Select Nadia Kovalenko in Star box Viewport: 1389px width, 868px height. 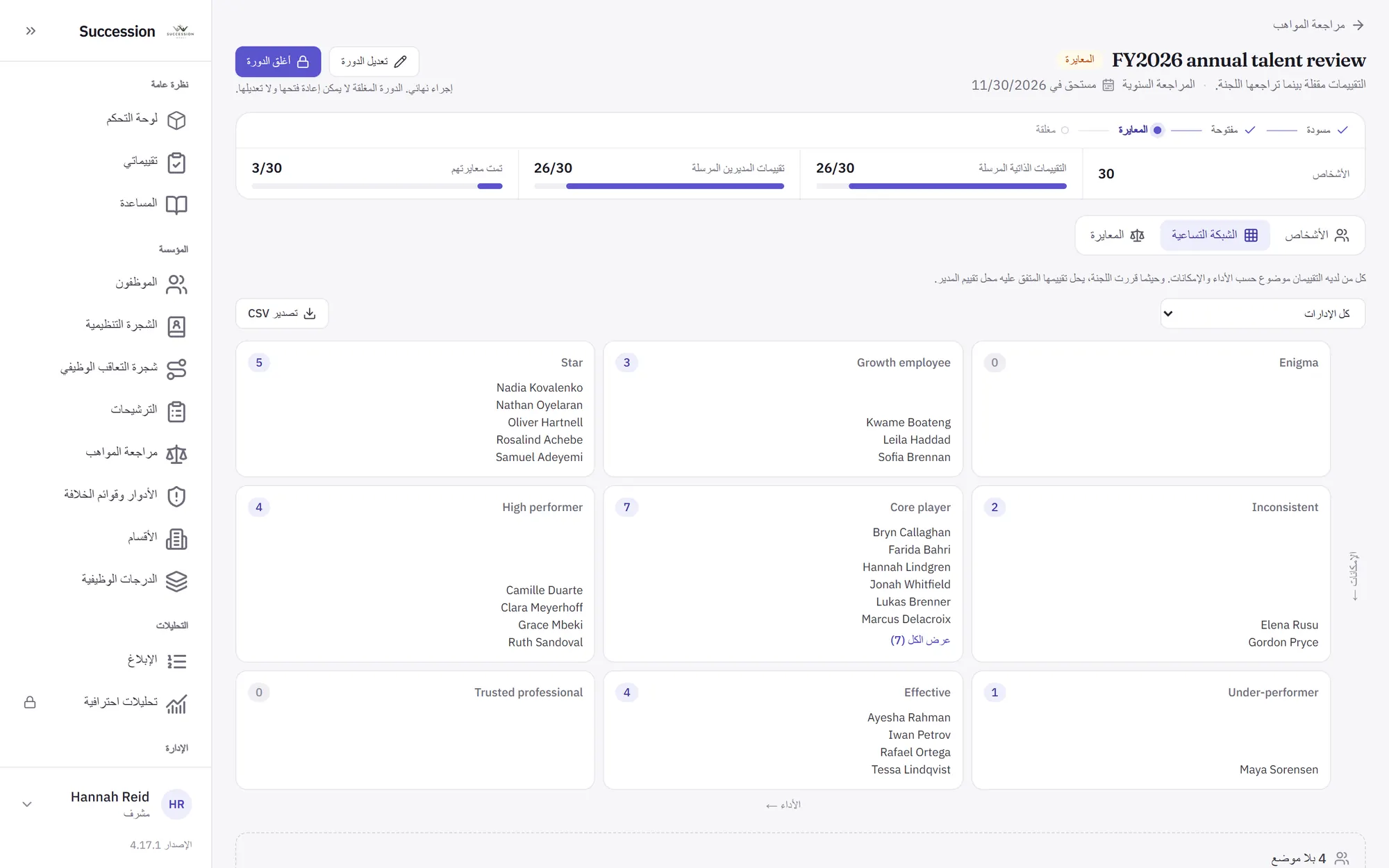[539, 387]
